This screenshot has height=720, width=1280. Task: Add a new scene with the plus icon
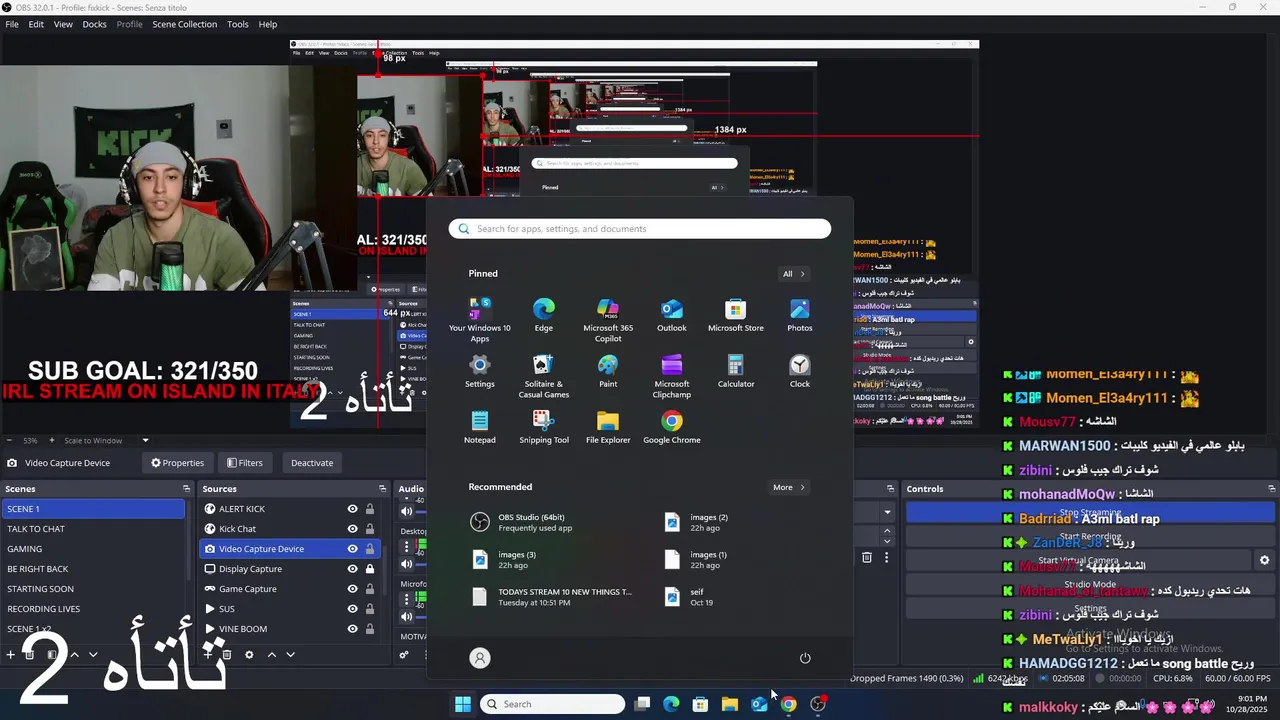[10, 655]
